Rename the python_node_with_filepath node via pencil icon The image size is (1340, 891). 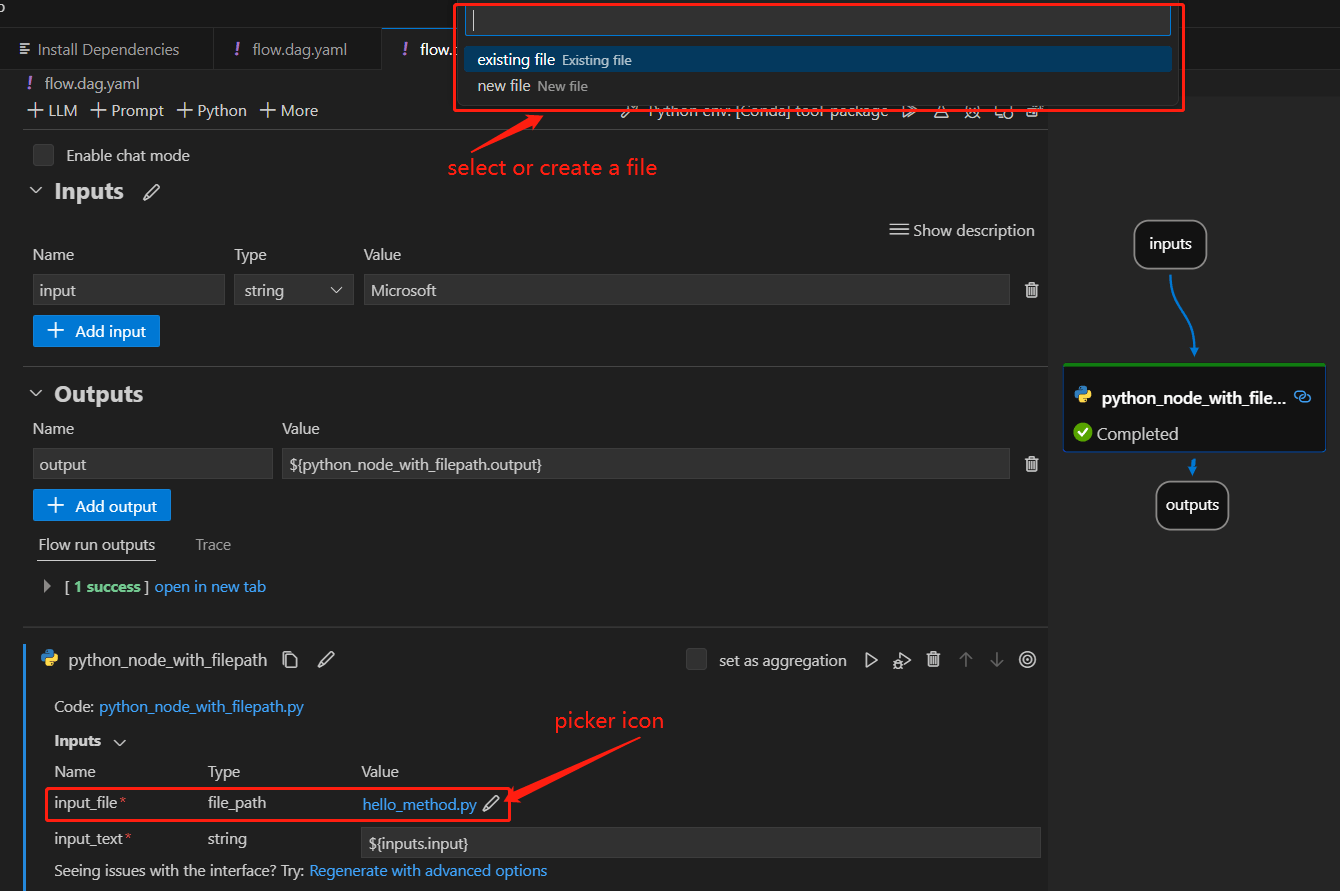point(325,659)
